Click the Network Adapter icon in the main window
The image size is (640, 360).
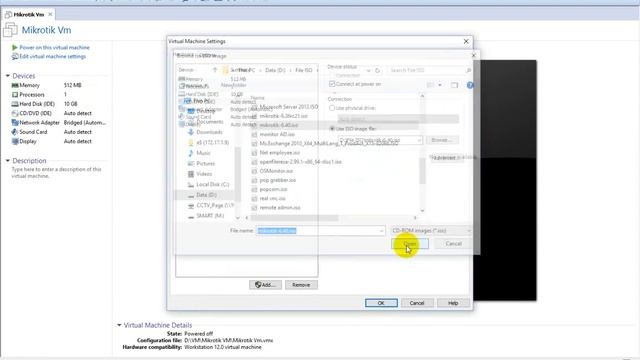[15, 122]
